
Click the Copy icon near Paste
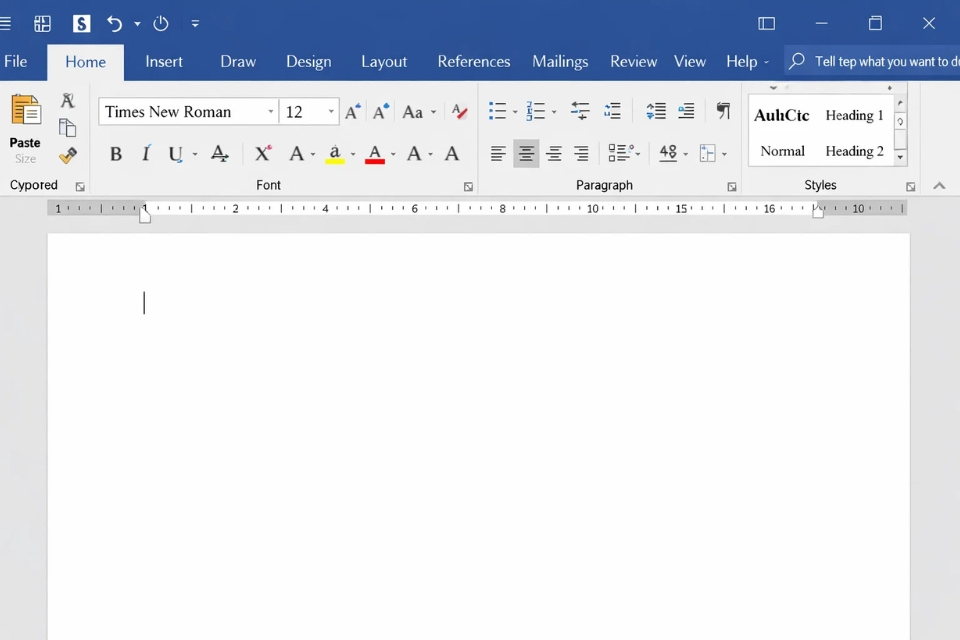[x=67, y=128]
